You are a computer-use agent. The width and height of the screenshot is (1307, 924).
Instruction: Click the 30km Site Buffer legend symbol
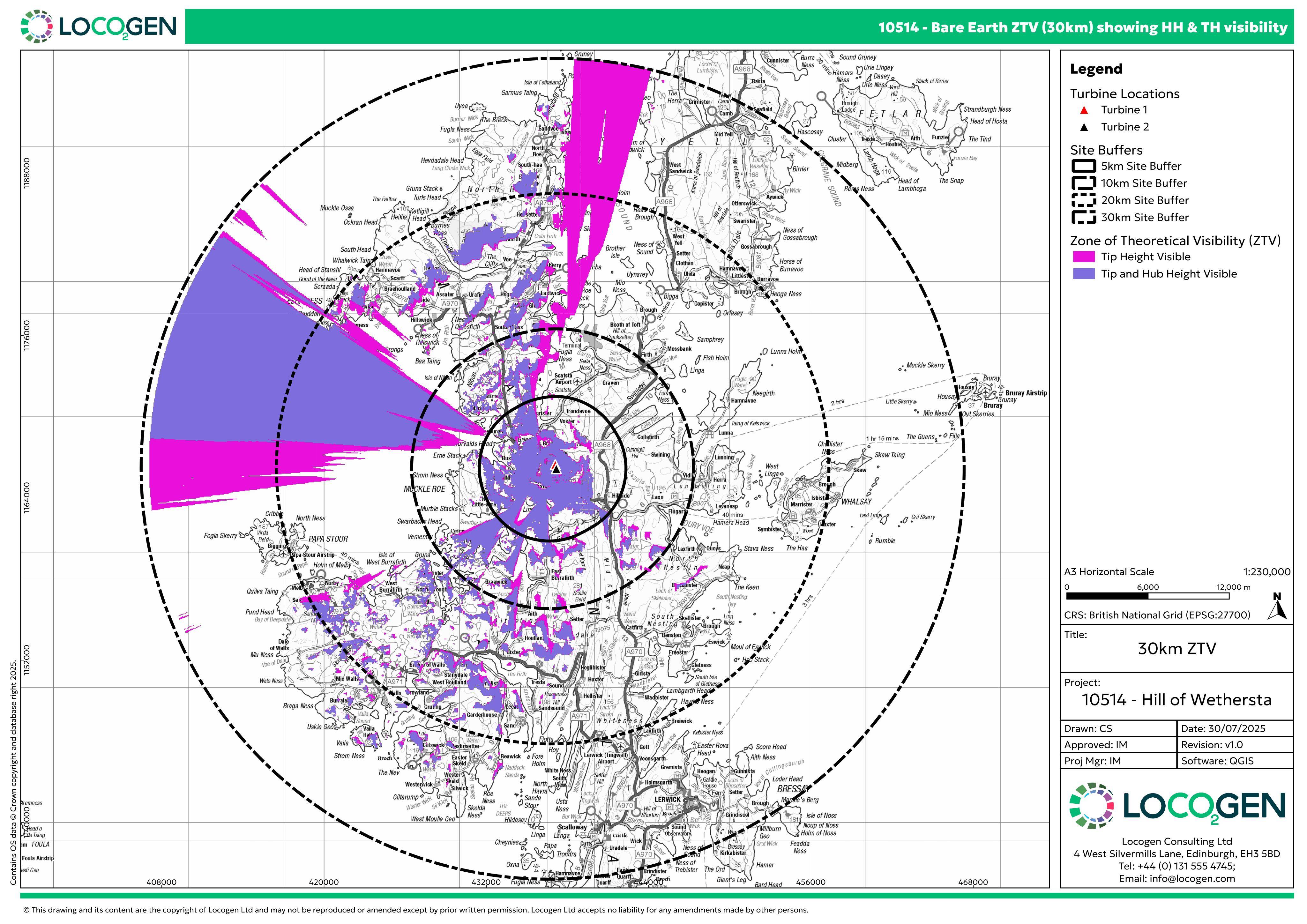pyautogui.click(x=1084, y=218)
